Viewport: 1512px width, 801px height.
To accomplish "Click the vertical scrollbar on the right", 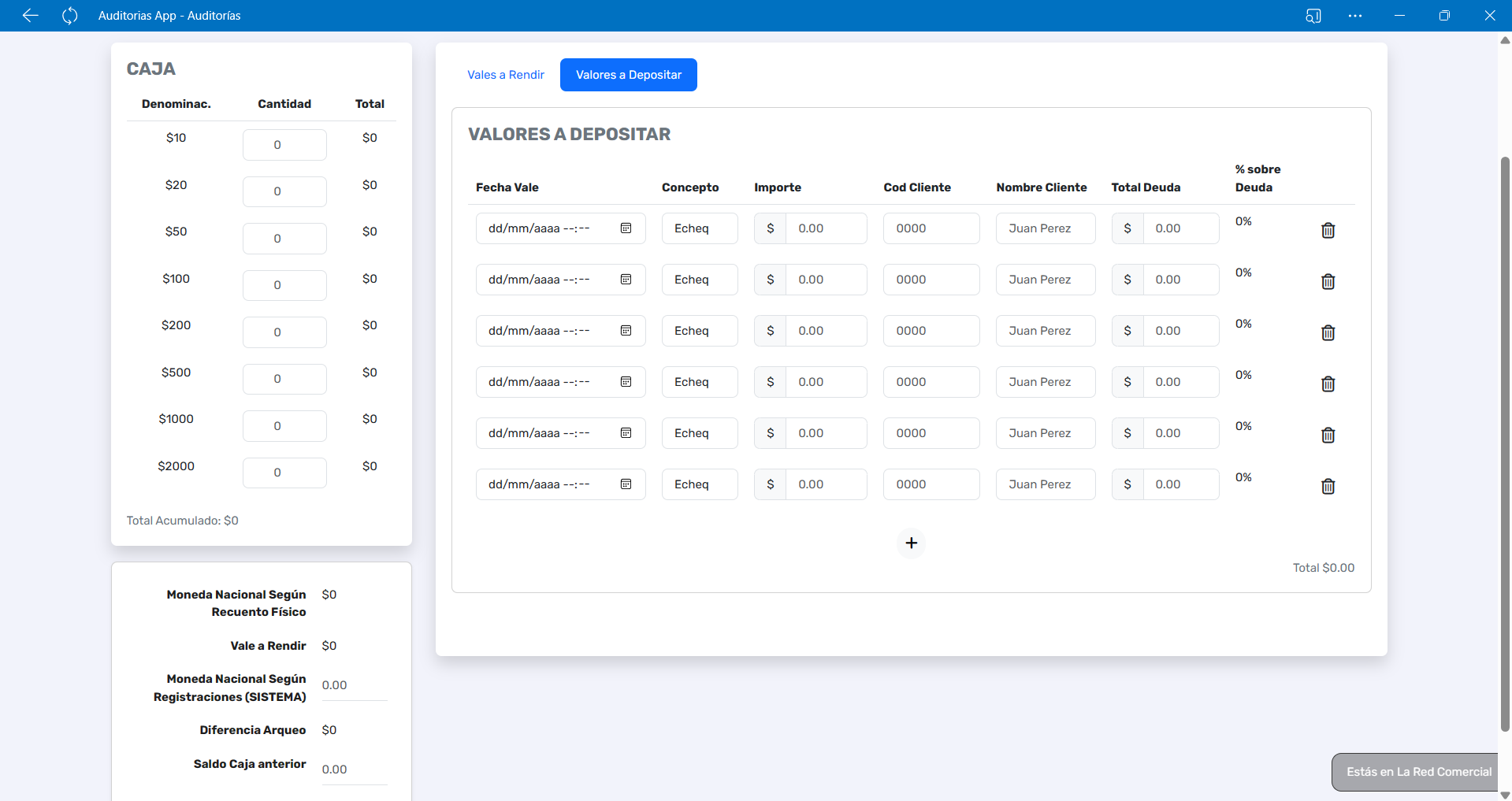I will [x=1505, y=441].
